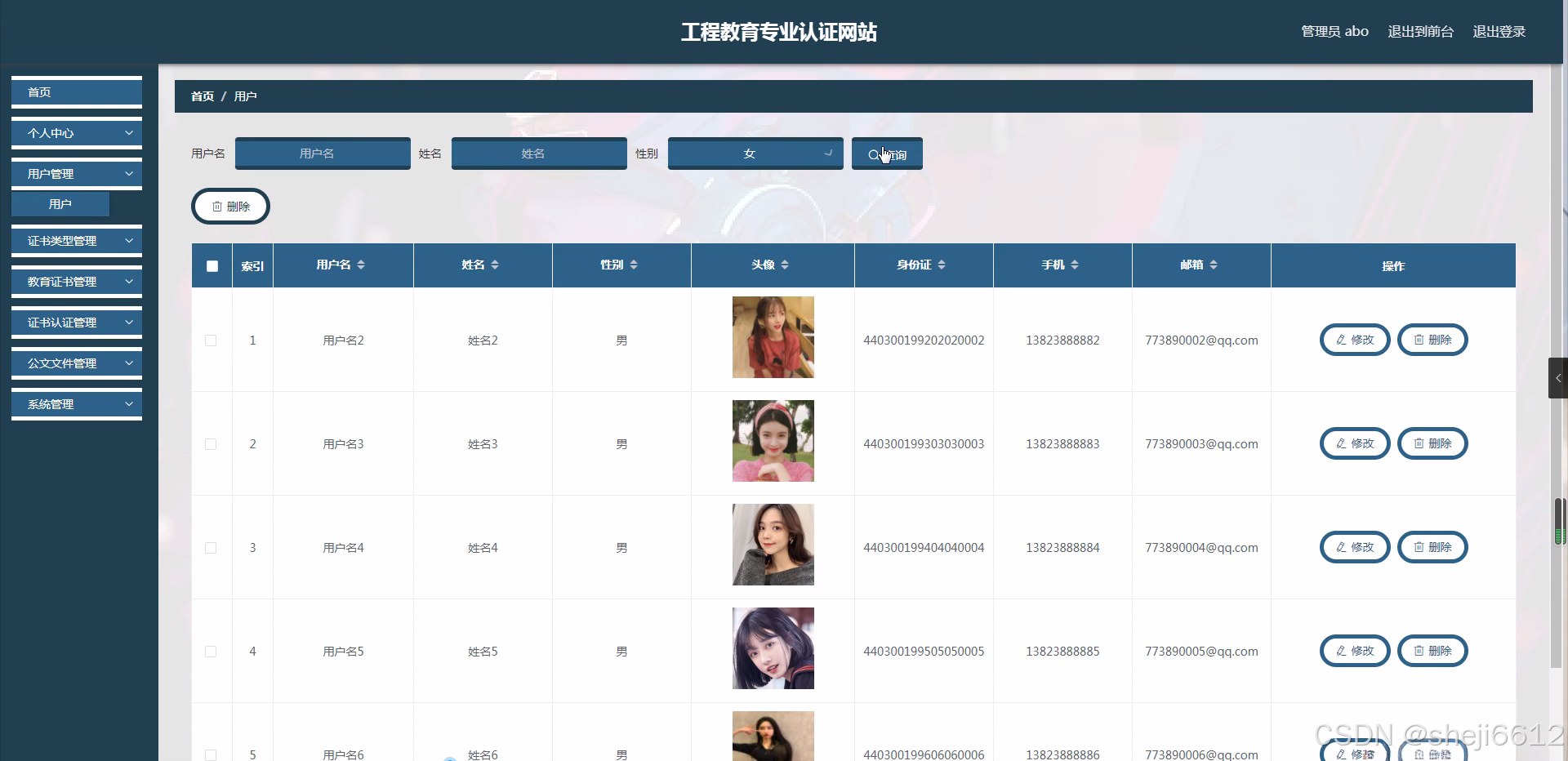
Task: Check the row 1 checkbox for 用户名2
Action: [x=211, y=340]
